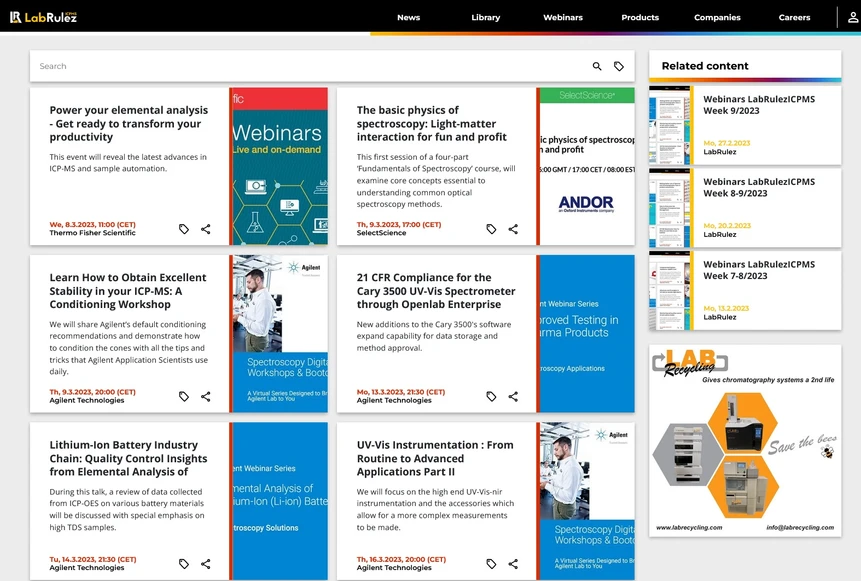Tag the UV-Vis Instrumentation Part II card

click(491, 564)
